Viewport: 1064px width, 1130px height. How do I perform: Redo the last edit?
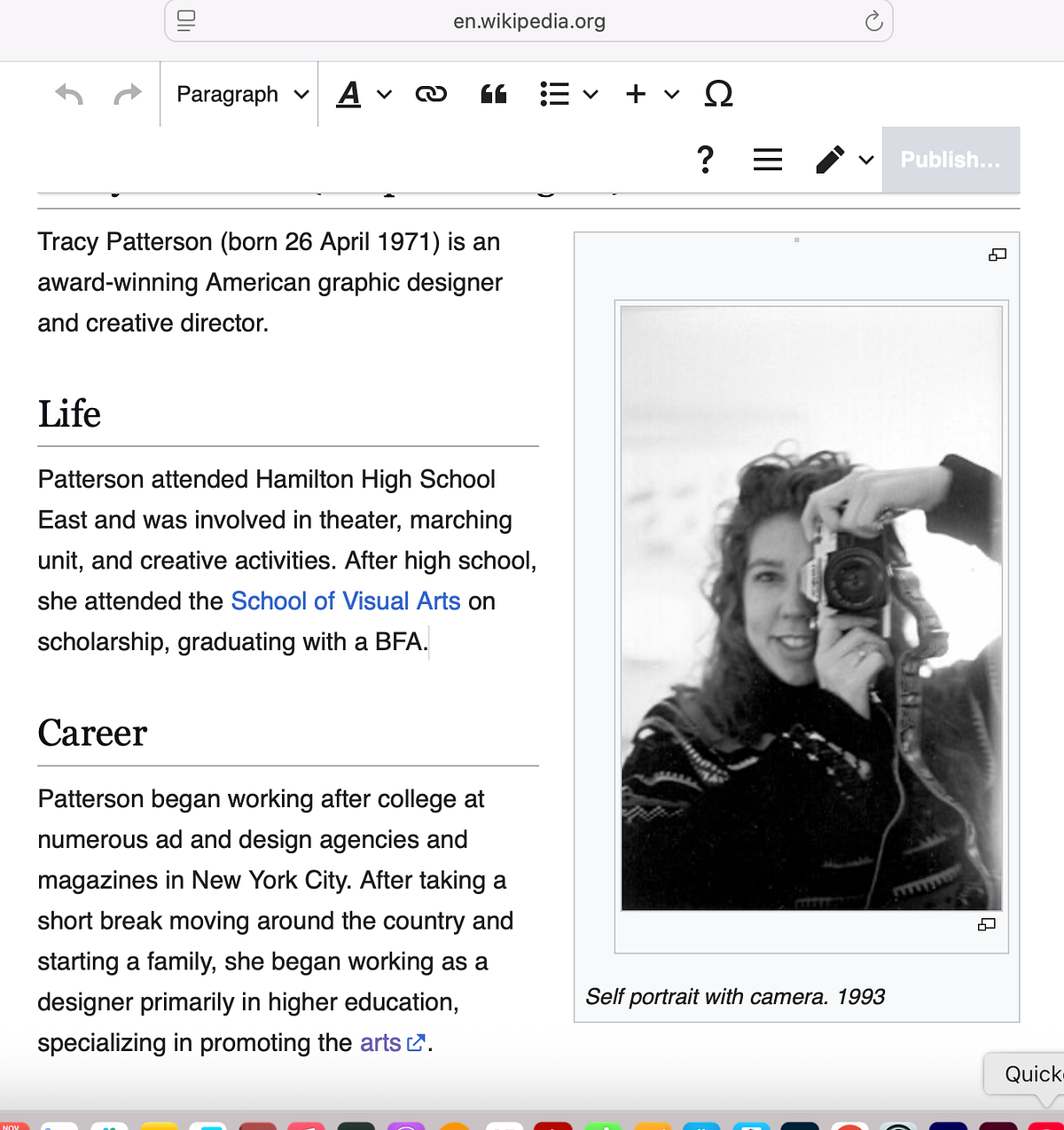coord(128,94)
